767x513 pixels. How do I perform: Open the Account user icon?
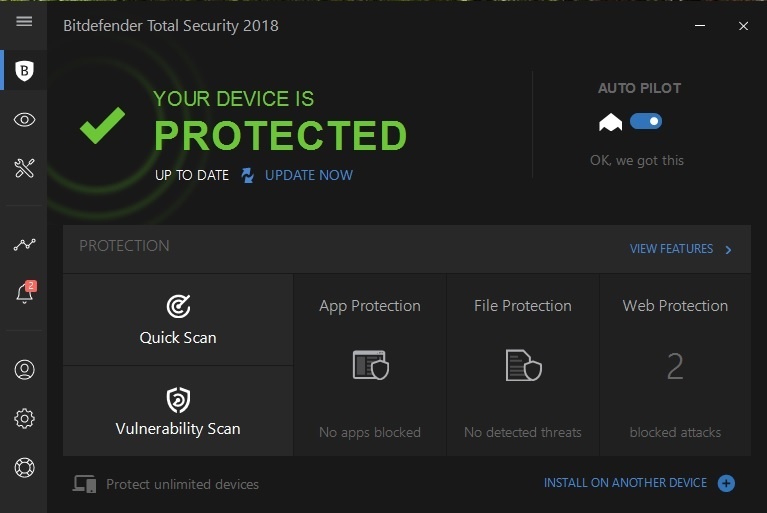[x=24, y=369]
